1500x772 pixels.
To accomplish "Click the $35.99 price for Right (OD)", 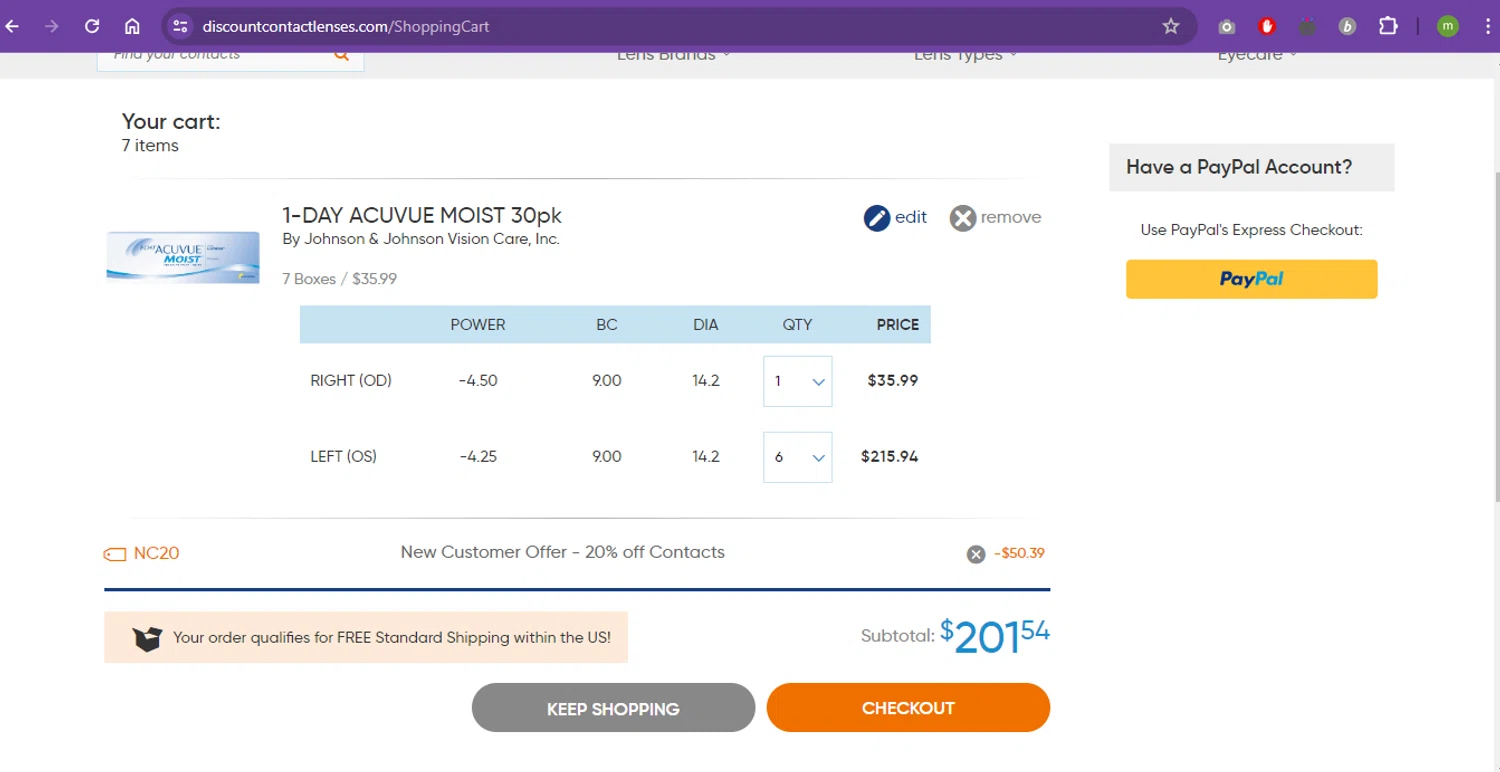I will point(893,381).
